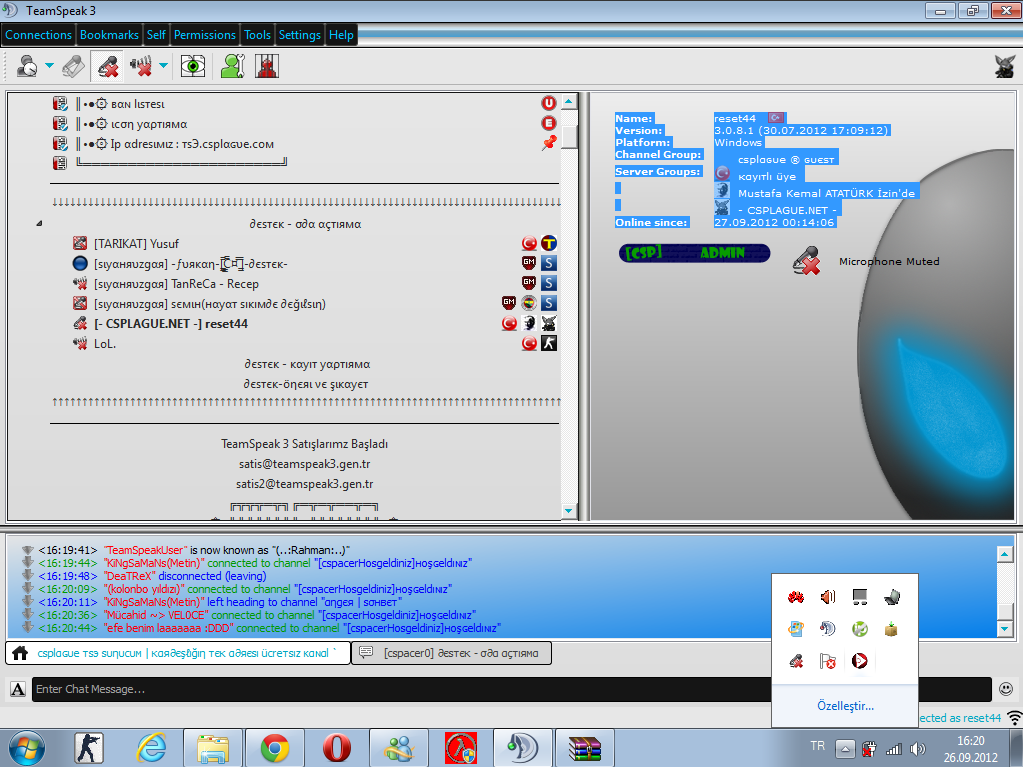Click the channel subscribe eye icon

(193, 66)
